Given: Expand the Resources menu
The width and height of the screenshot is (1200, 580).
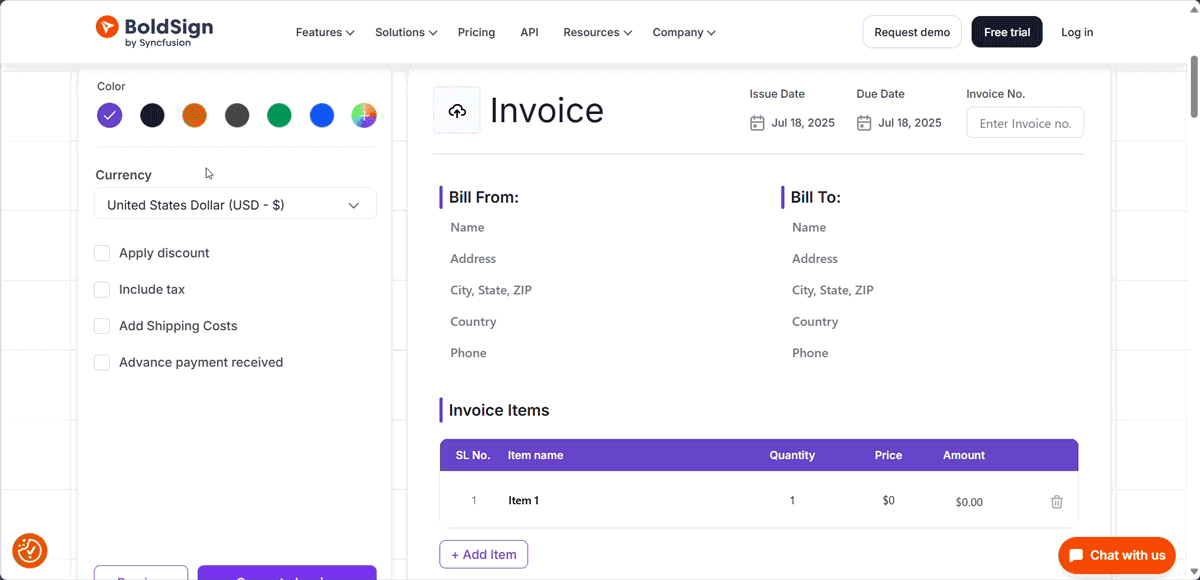Looking at the screenshot, I should [x=597, y=32].
